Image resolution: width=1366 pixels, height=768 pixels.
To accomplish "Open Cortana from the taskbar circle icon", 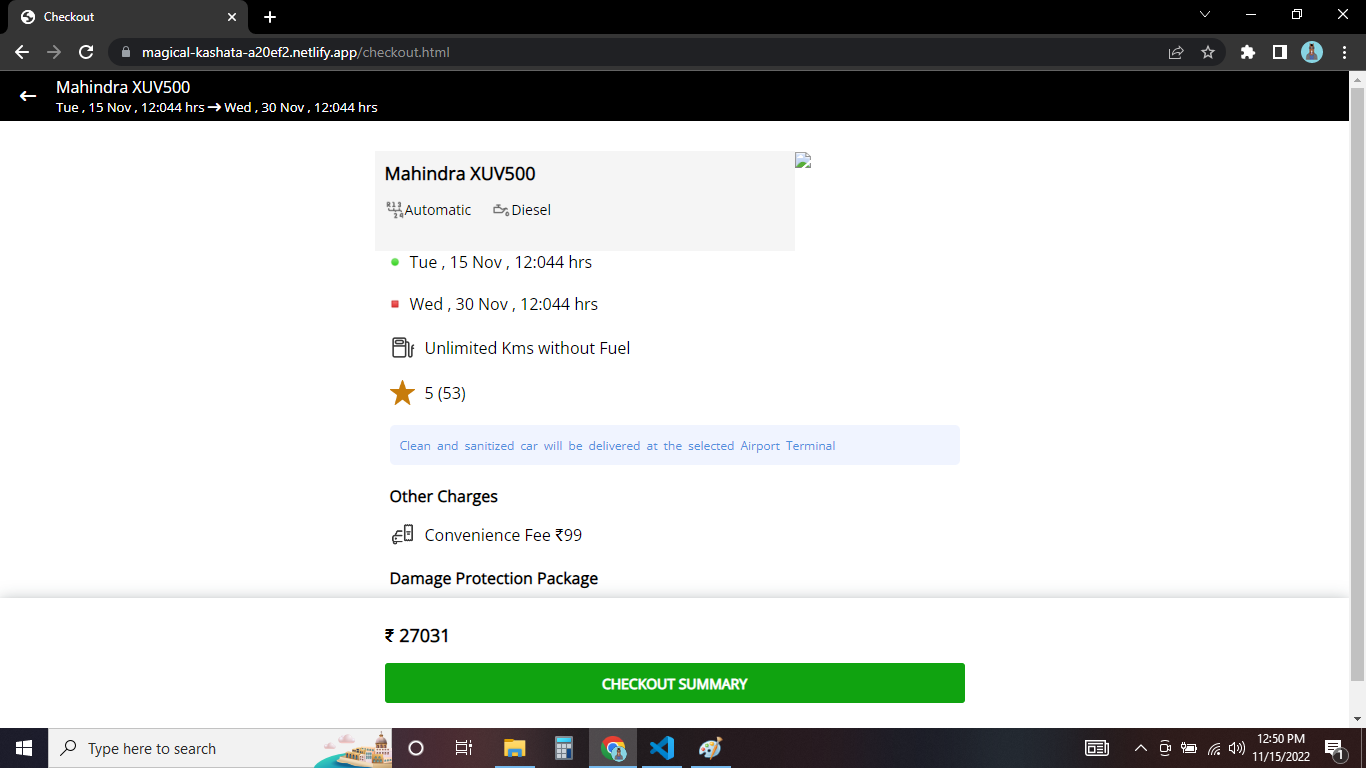I will click(x=416, y=748).
